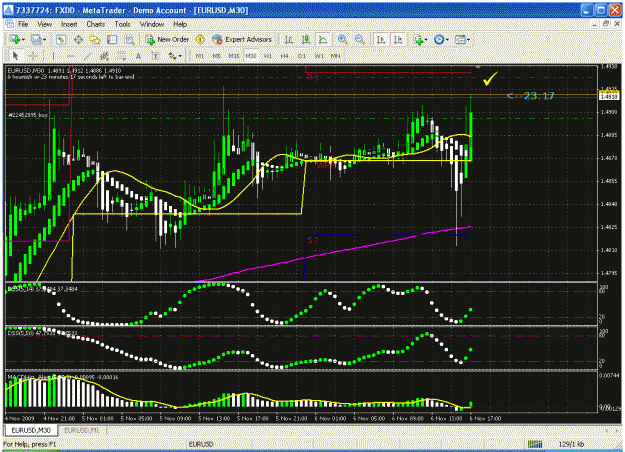Screen dimensions: 625x452
Task: Draw a horizontal line tool
Action: [70, 56]
